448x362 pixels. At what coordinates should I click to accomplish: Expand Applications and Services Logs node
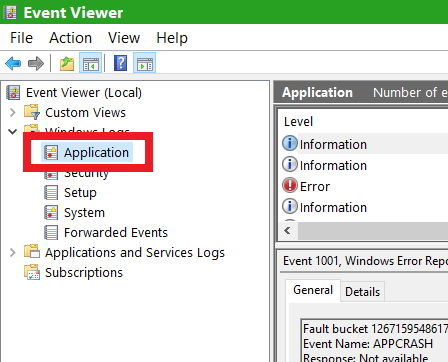click(x=13, y=252)
